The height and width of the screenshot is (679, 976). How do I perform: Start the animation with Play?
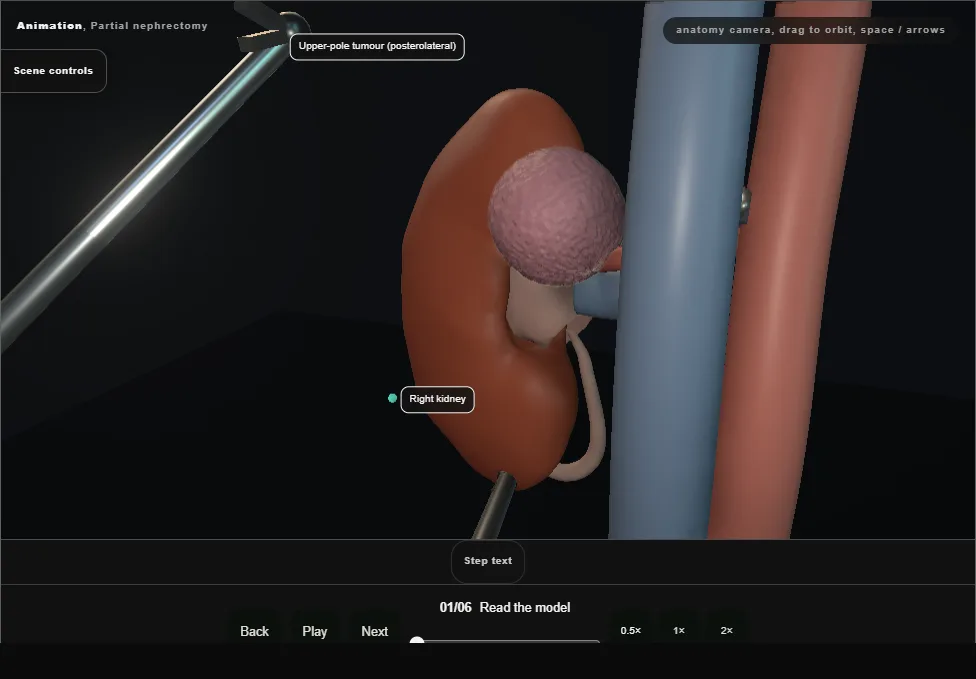pos(315,631)
